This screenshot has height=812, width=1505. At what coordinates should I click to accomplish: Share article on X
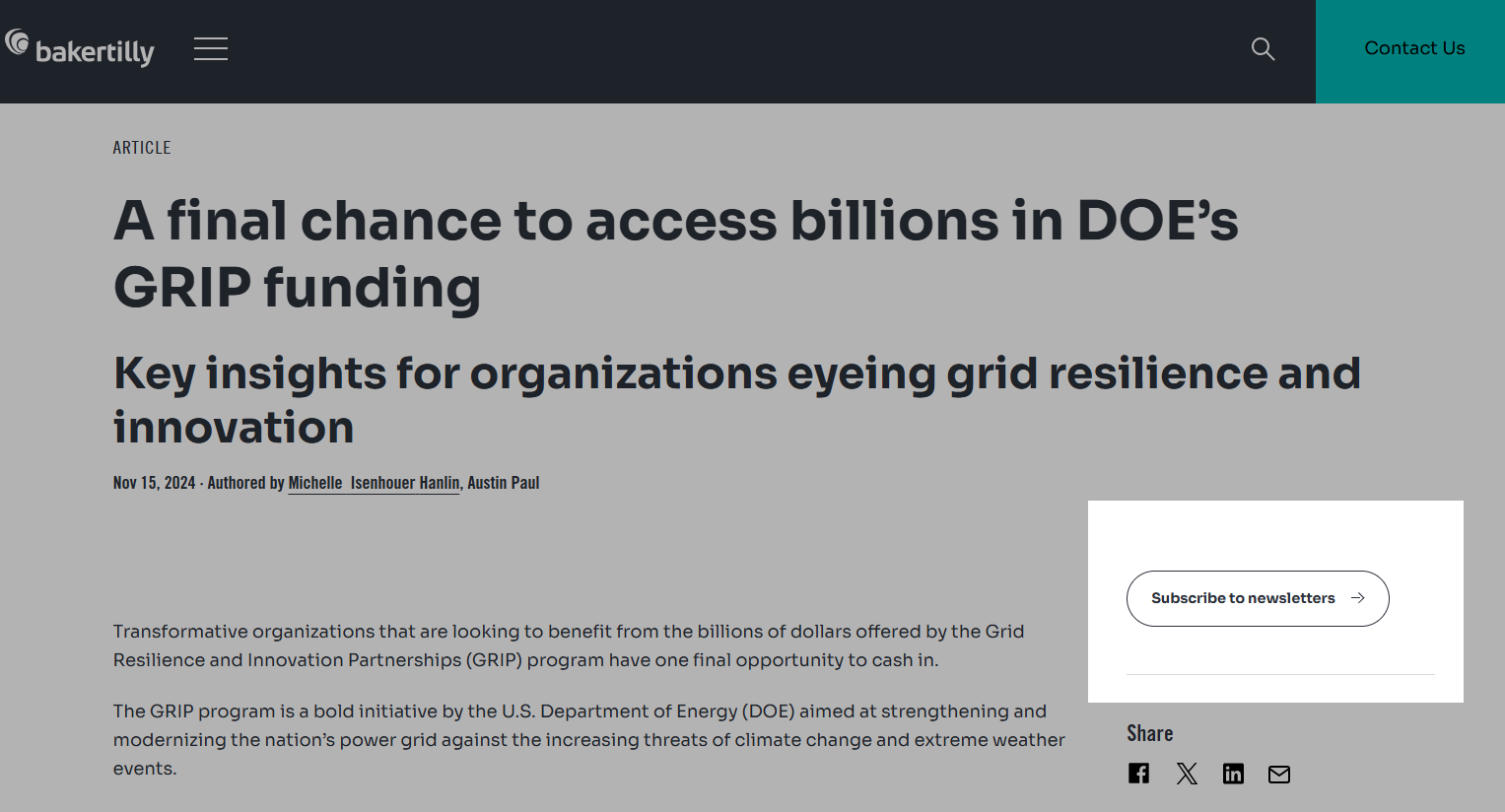(1187, 774)
